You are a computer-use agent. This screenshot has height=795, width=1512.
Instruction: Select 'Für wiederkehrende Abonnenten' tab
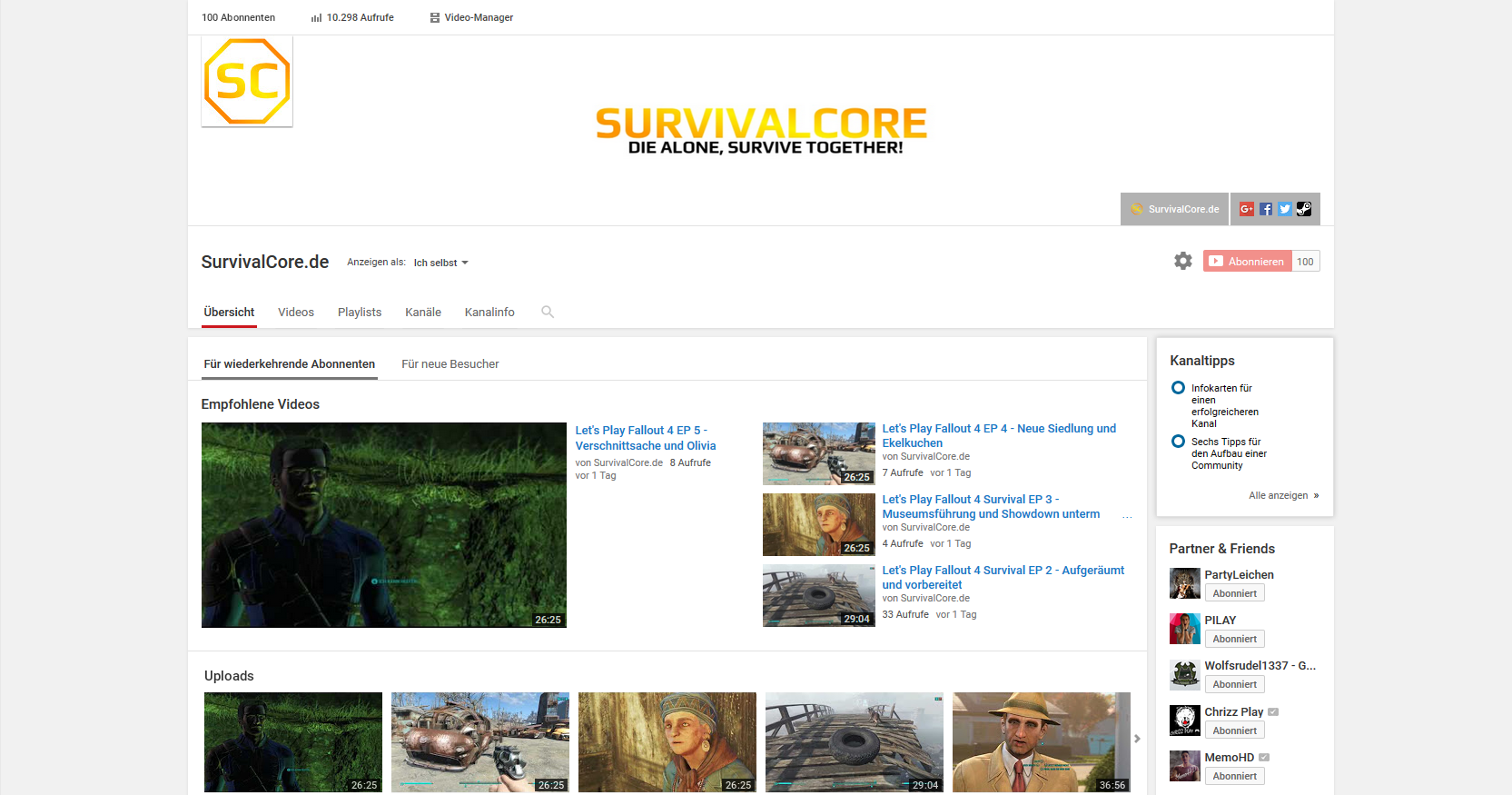(x=290, y=364)
